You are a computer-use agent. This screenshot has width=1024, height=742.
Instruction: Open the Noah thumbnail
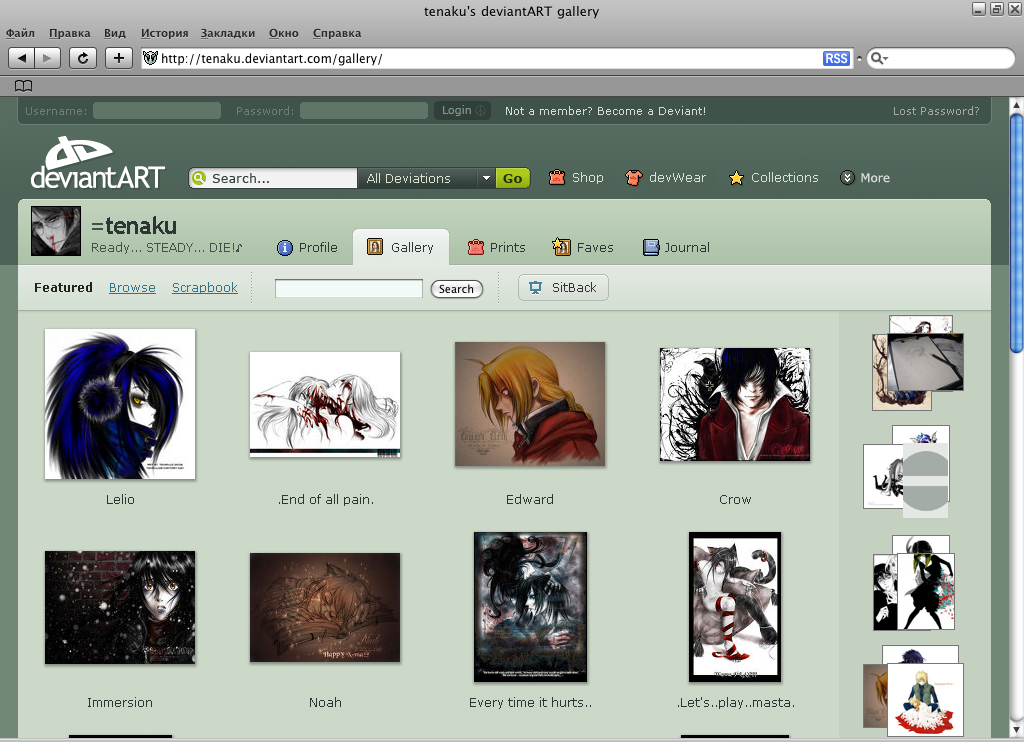pyautogui.click(x=325, y=607)
